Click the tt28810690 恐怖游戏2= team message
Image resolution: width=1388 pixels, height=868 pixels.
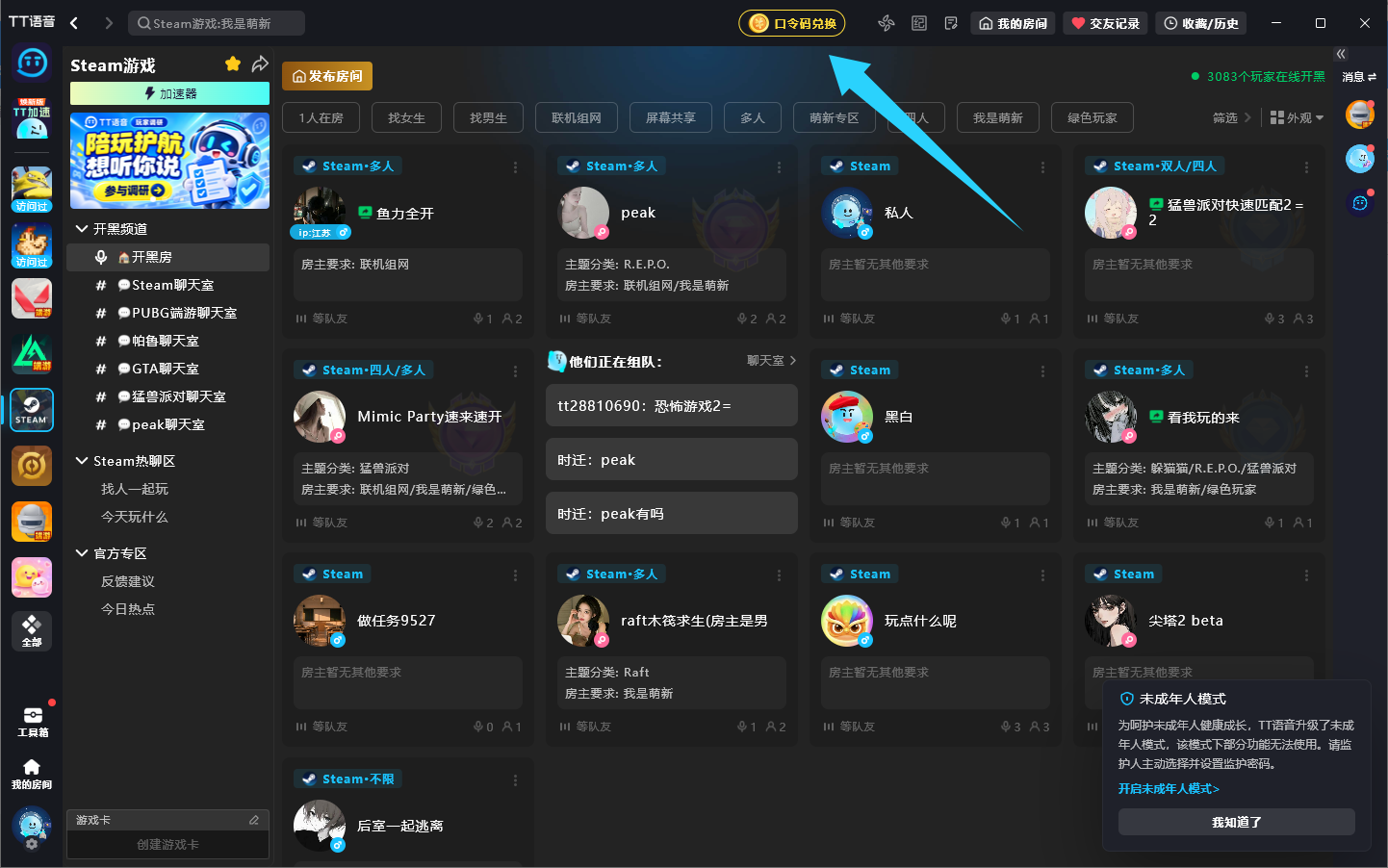click(x=672, y=405)
